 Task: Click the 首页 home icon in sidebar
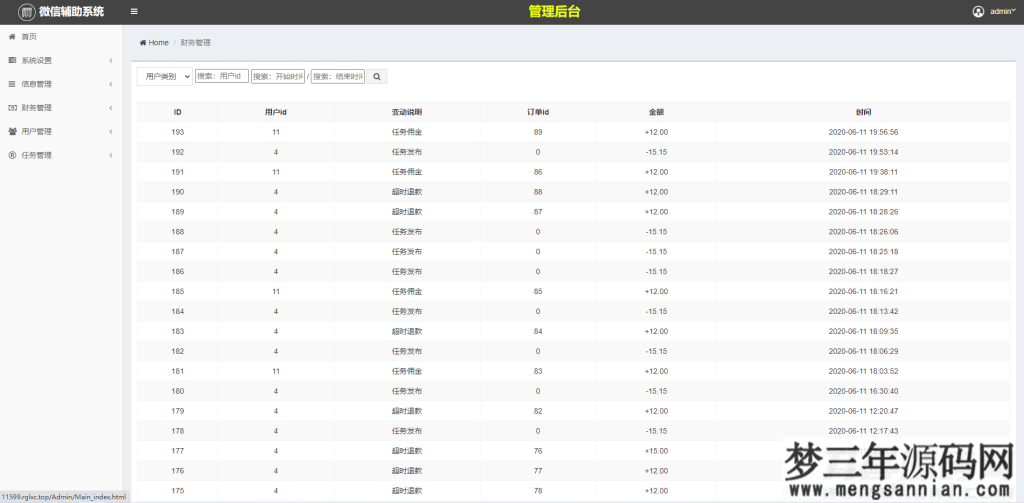[x=12, y=36]
